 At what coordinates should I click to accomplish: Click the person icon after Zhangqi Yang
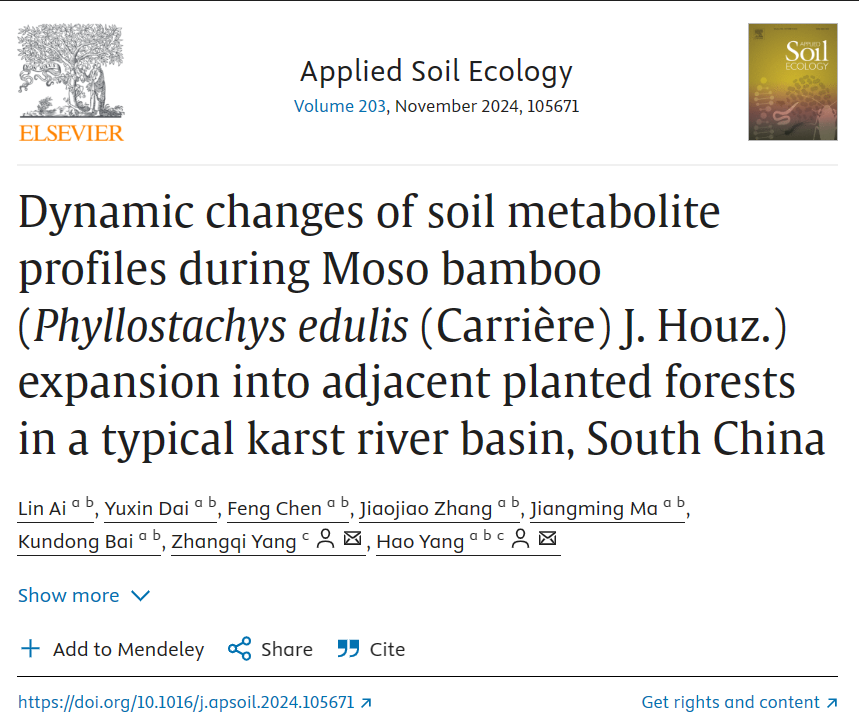point(325,540)
